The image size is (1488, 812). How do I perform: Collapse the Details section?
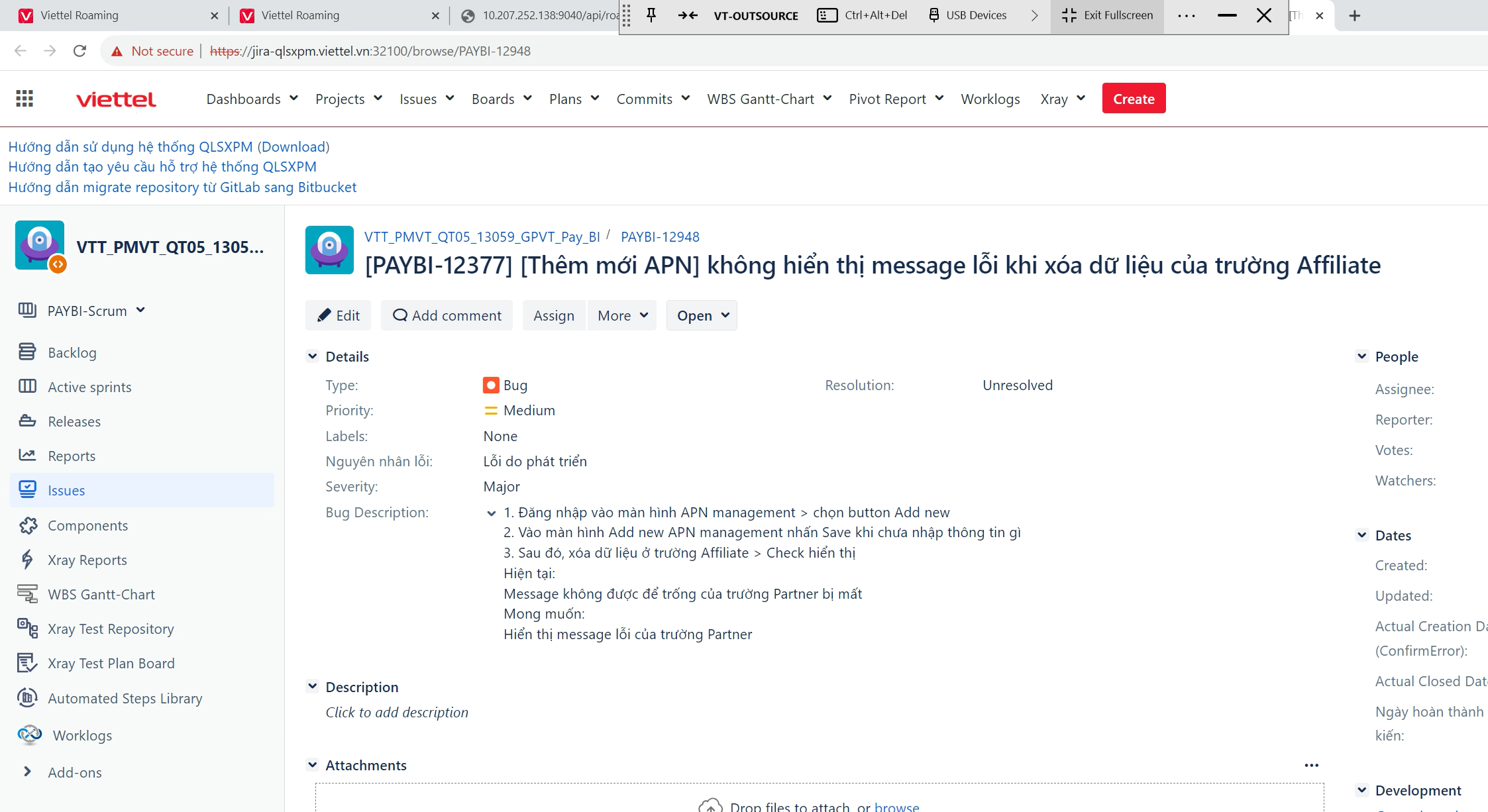click(x=312, y=356)
